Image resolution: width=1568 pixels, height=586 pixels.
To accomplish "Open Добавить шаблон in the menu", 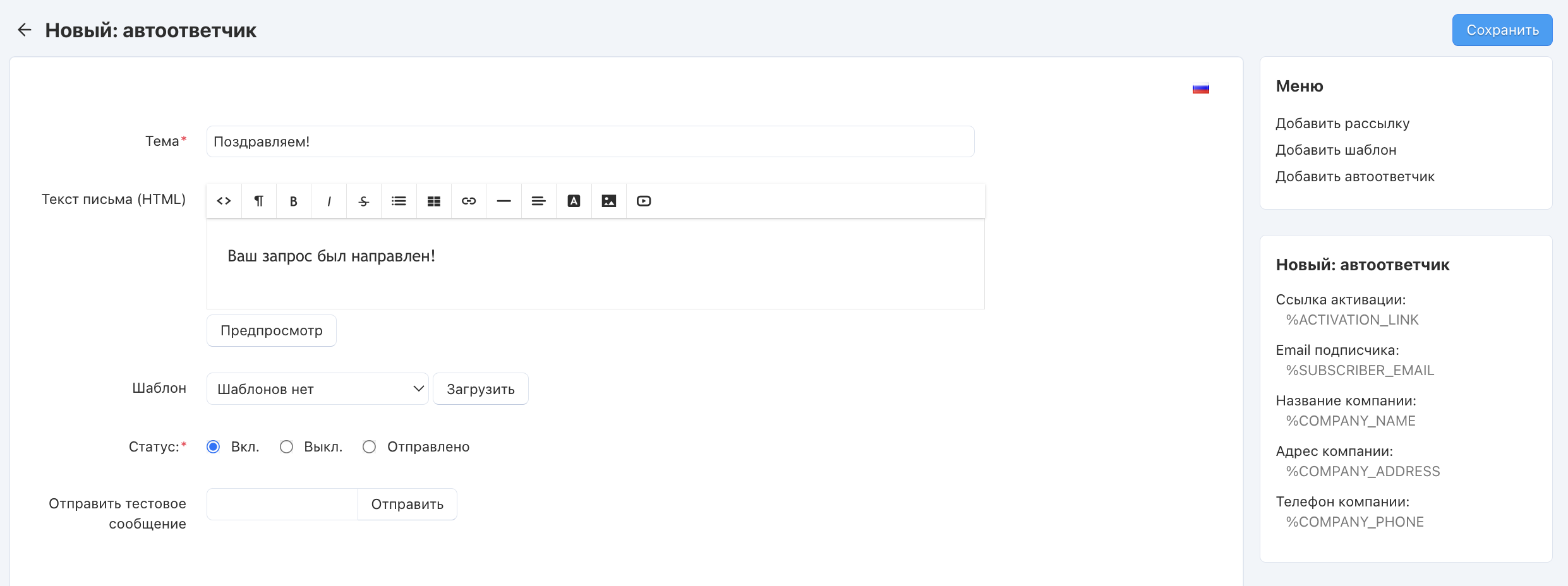I will 1336,150.
